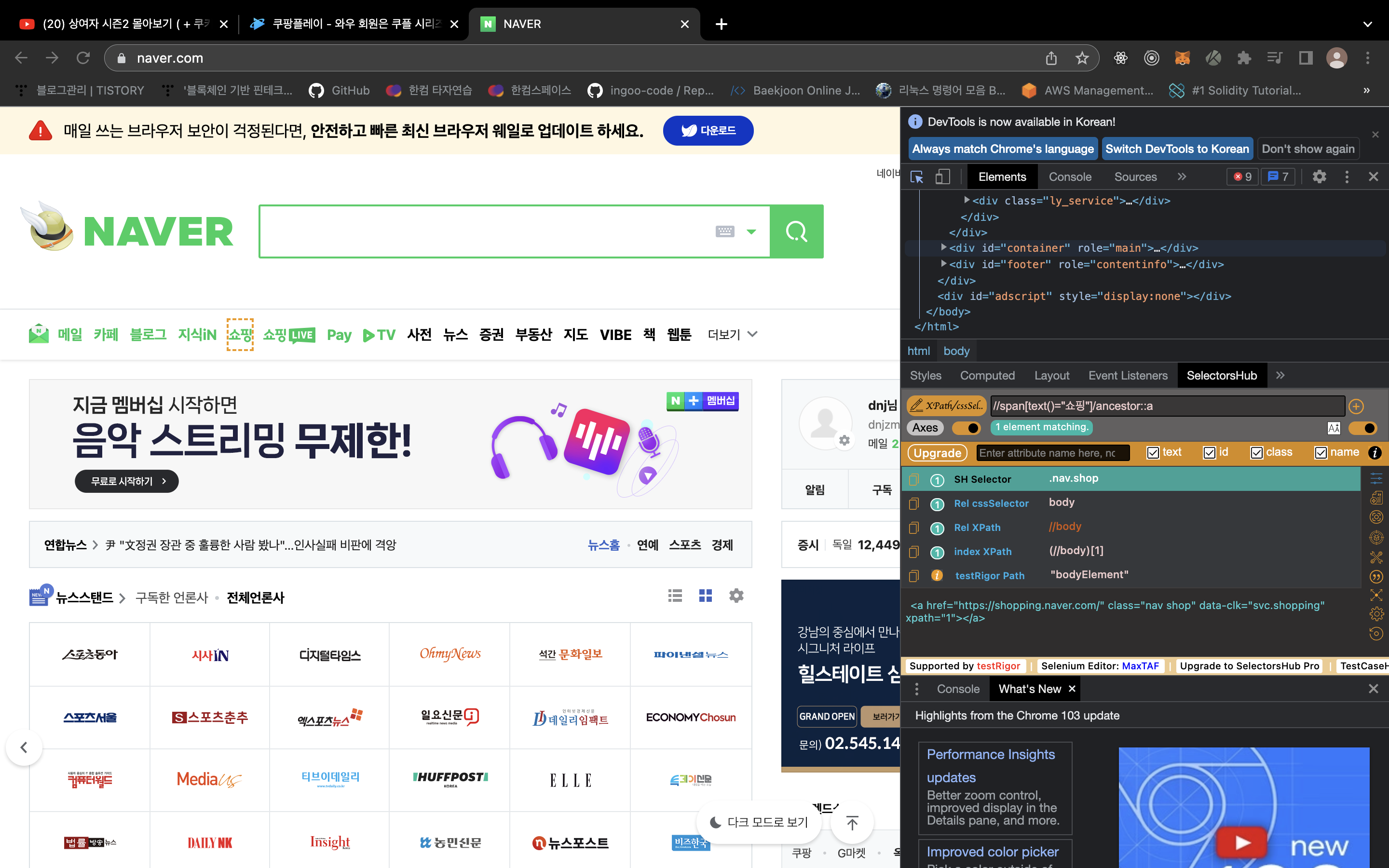Expand the 더보기 services menu
1389x868 pixels.
(733, 334)
